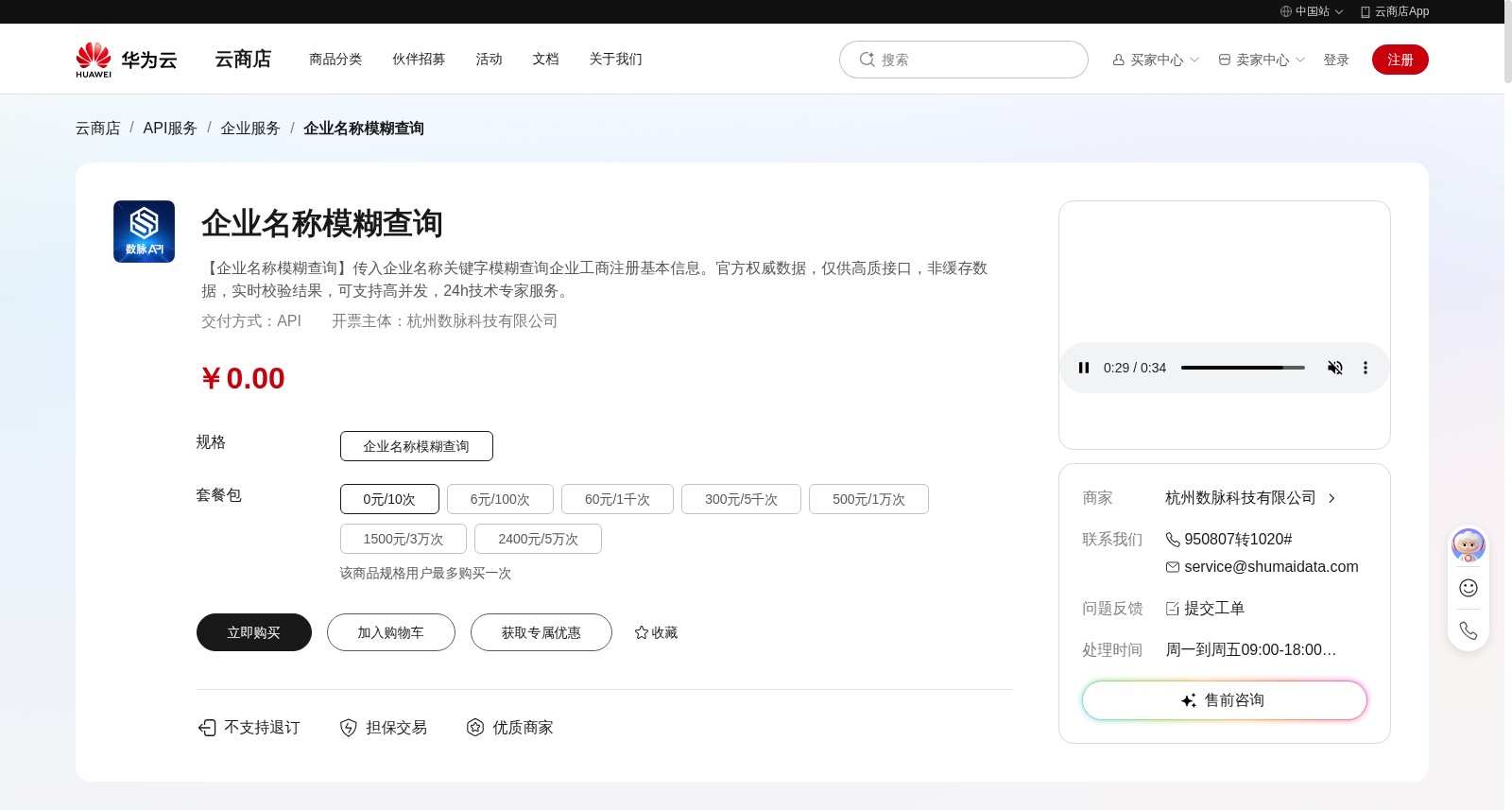Go to 企业服务 breadcrumb
This screenshot has width=1512, height=810.
pyautogui.click(x=250, y=128)
